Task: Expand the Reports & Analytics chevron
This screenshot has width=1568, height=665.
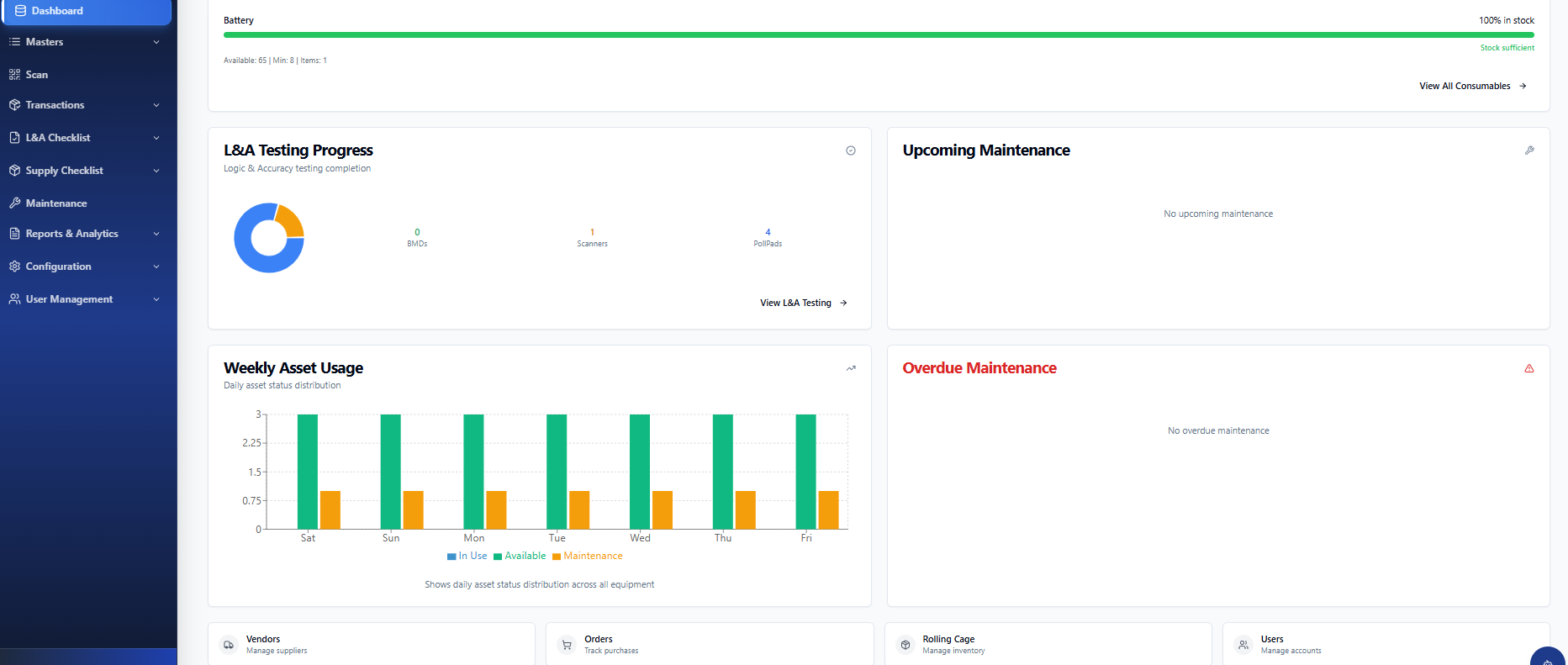Action: coord(156,234)
